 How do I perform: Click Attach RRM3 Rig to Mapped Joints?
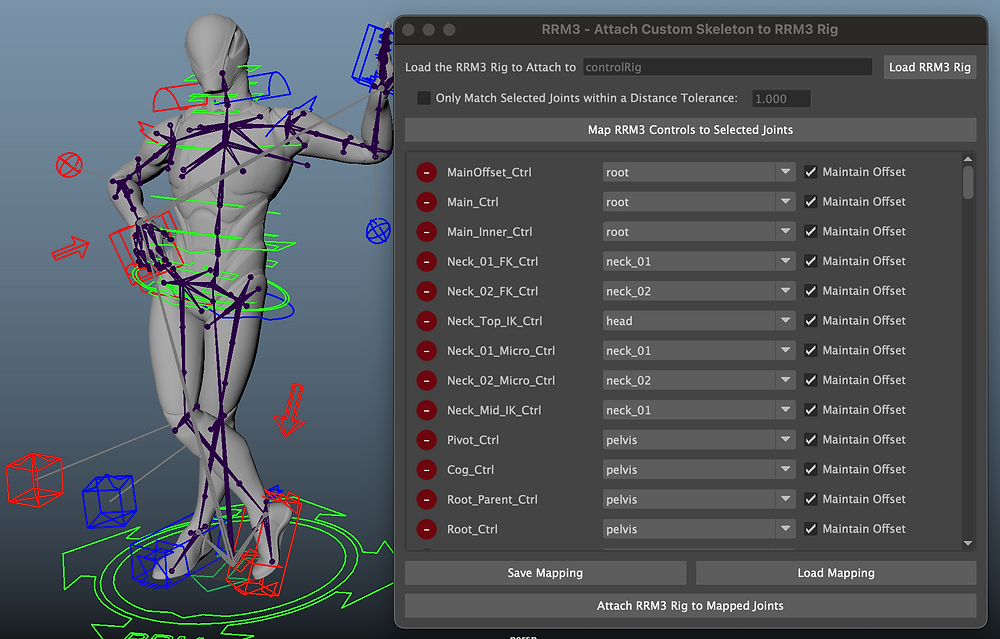tap(690, 605)
